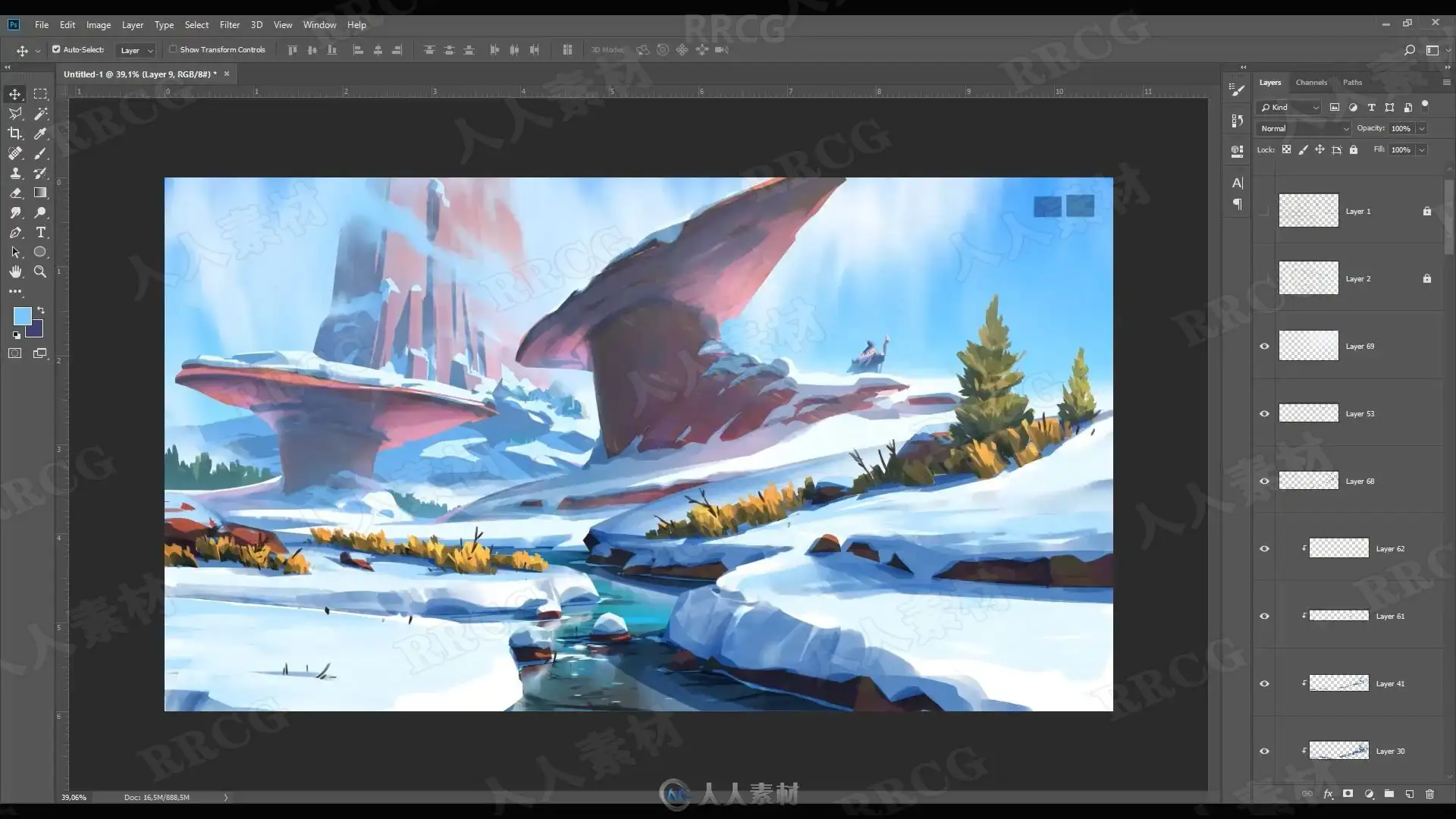Create a new layer button
Viewport: 1456px width, 819px height.
[1410, 794]
